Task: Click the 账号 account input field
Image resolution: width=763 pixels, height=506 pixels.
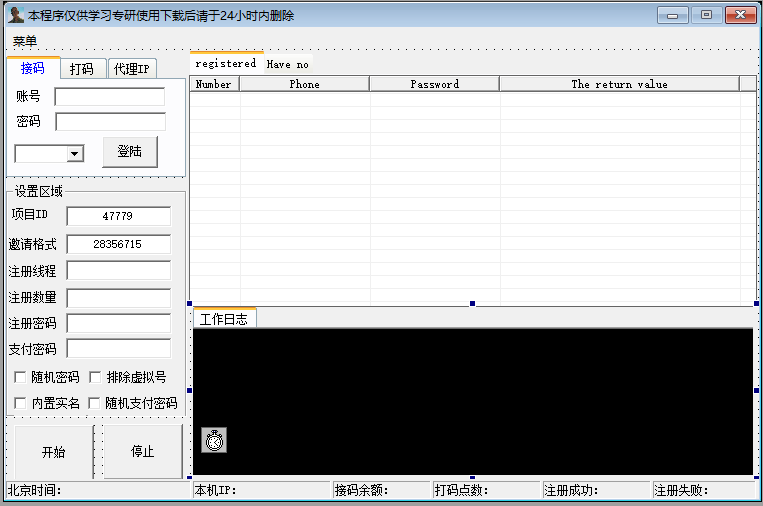Action: (110, 97)
